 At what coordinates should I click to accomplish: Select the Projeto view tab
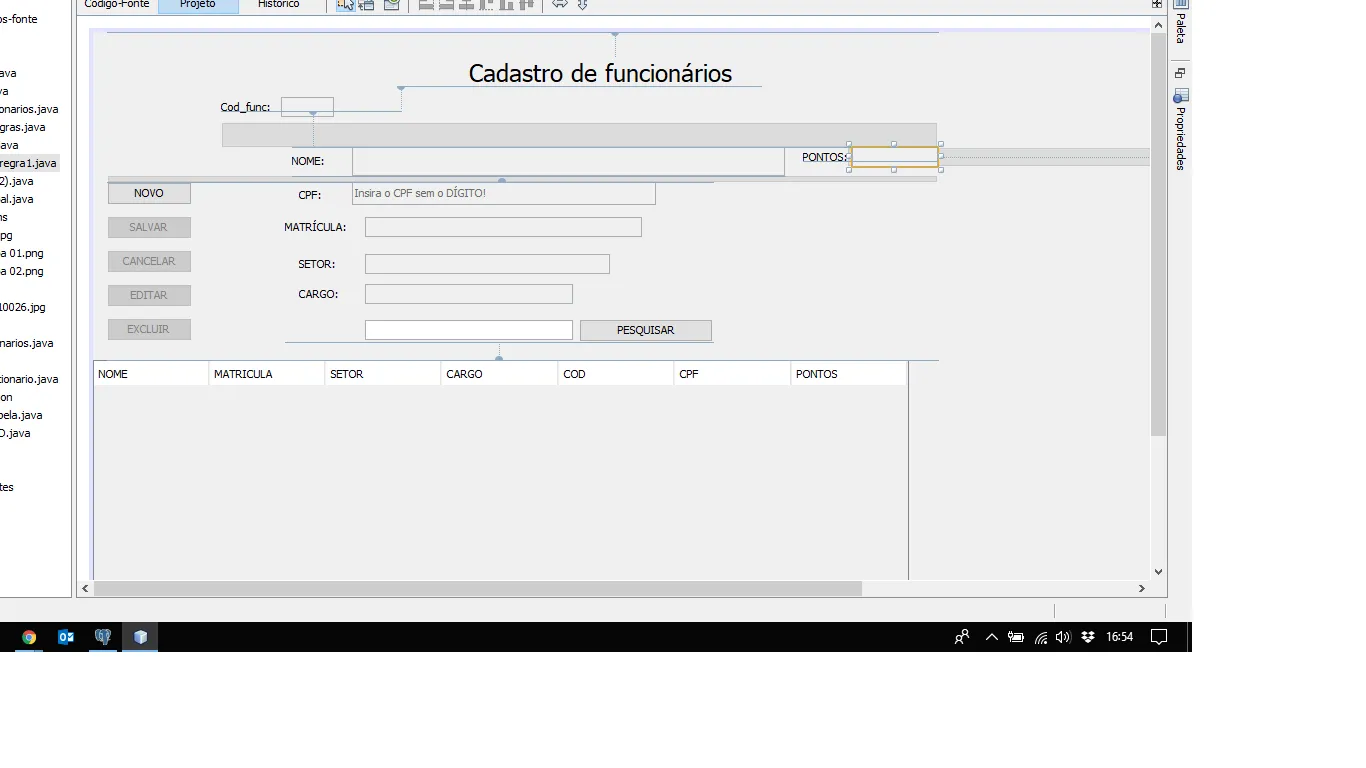point(198,4)
